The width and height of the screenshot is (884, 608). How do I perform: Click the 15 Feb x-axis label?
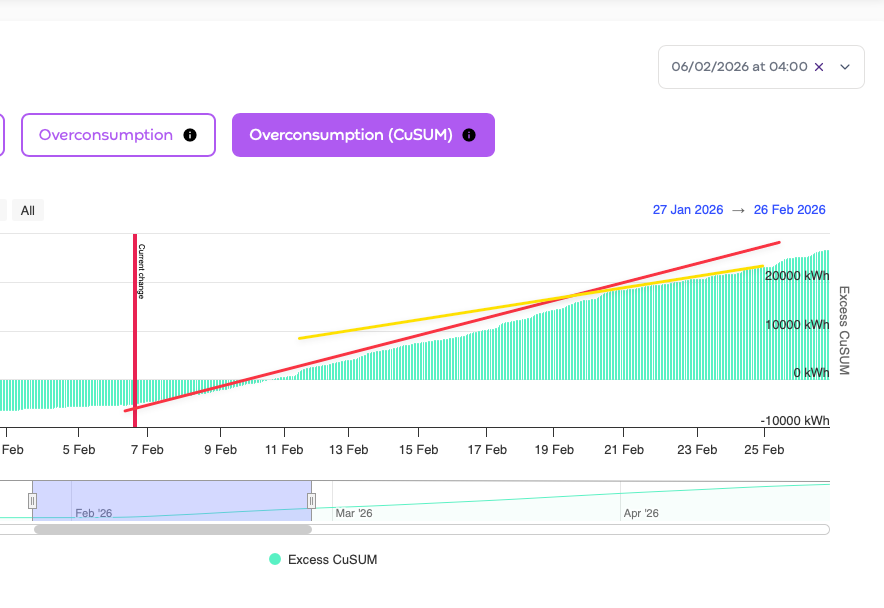coord(418,450)
